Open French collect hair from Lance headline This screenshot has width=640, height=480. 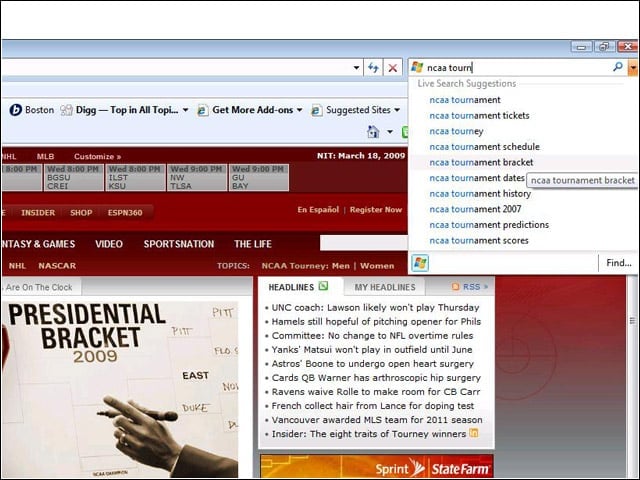[373, 406]
